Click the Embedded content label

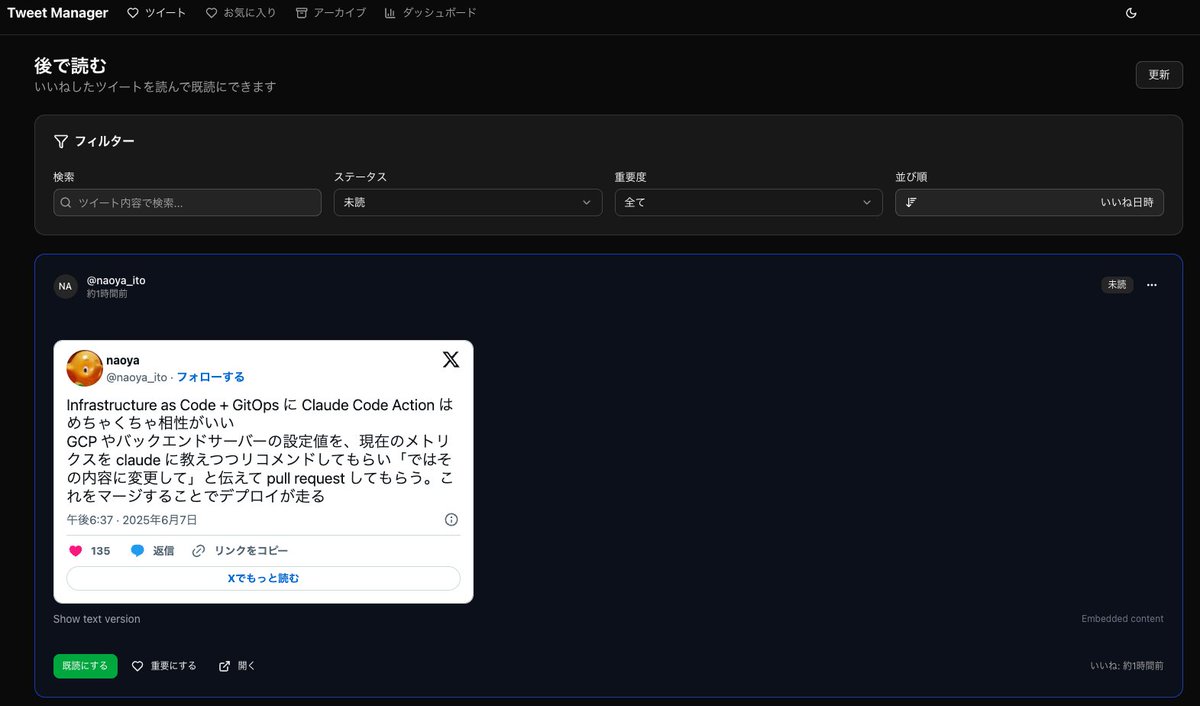pos(1123,619)
